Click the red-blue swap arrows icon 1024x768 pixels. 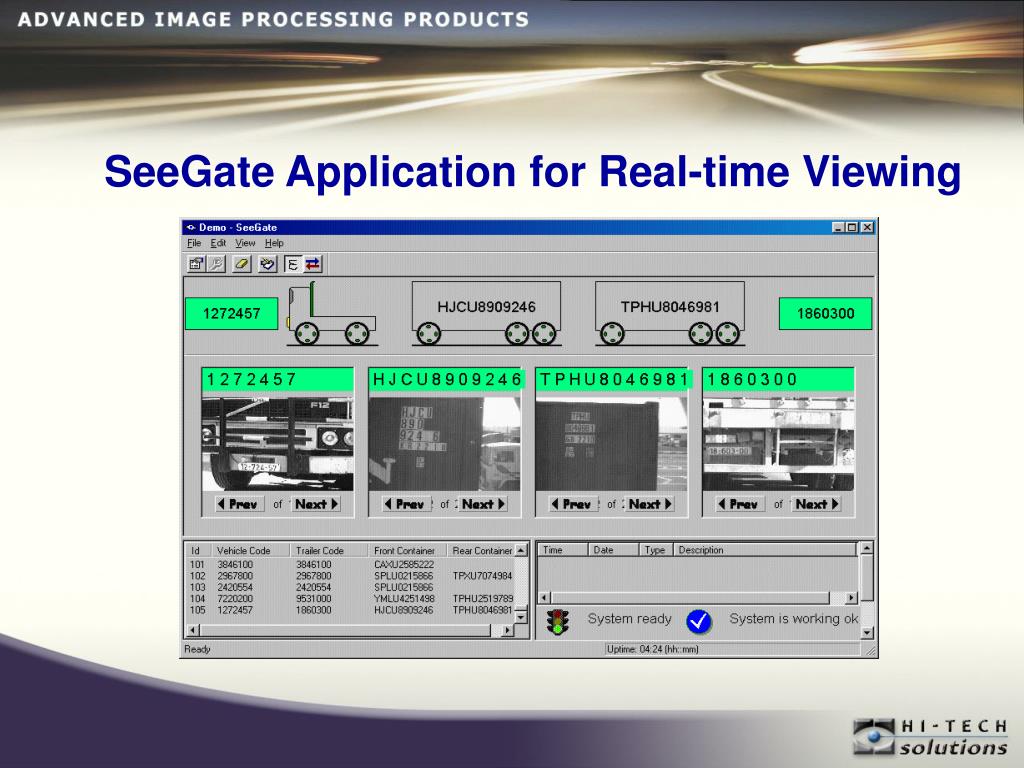(313, 264)
